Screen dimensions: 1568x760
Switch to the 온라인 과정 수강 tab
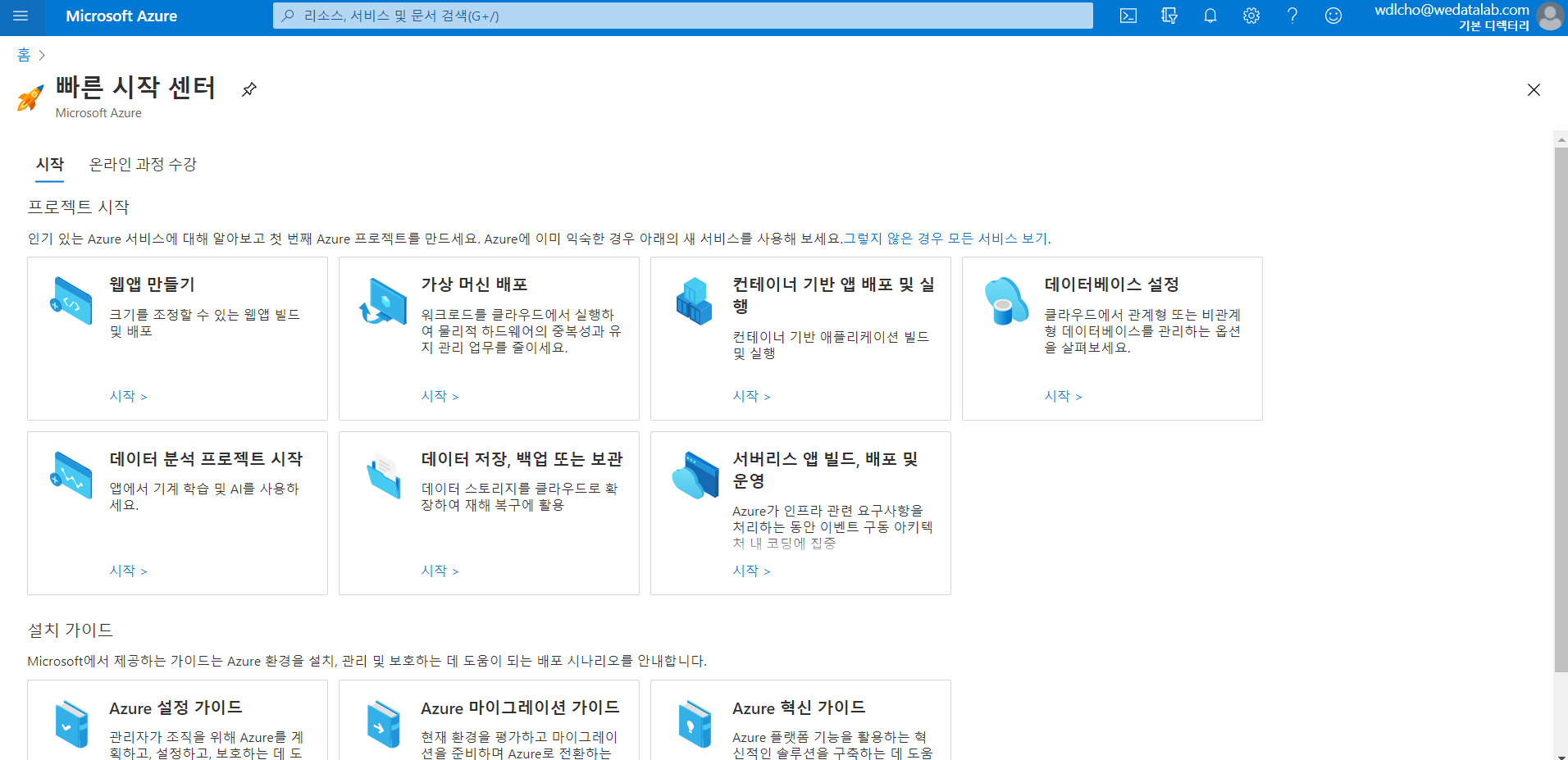pyautogui.click(x=143, y=164)
